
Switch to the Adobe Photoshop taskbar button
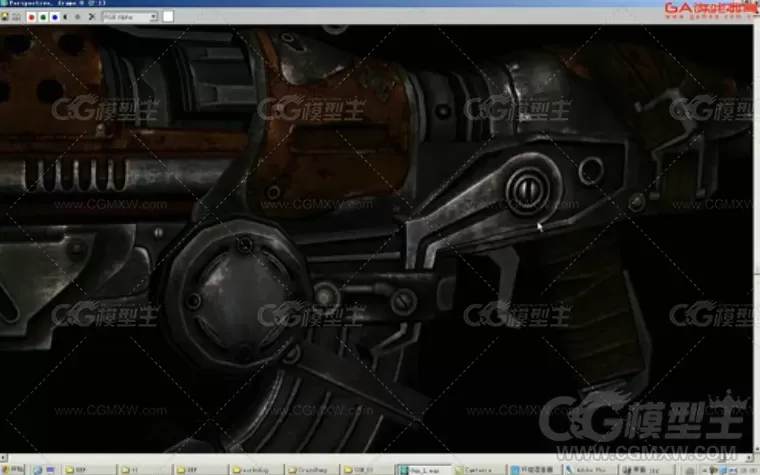coord(591,470)
